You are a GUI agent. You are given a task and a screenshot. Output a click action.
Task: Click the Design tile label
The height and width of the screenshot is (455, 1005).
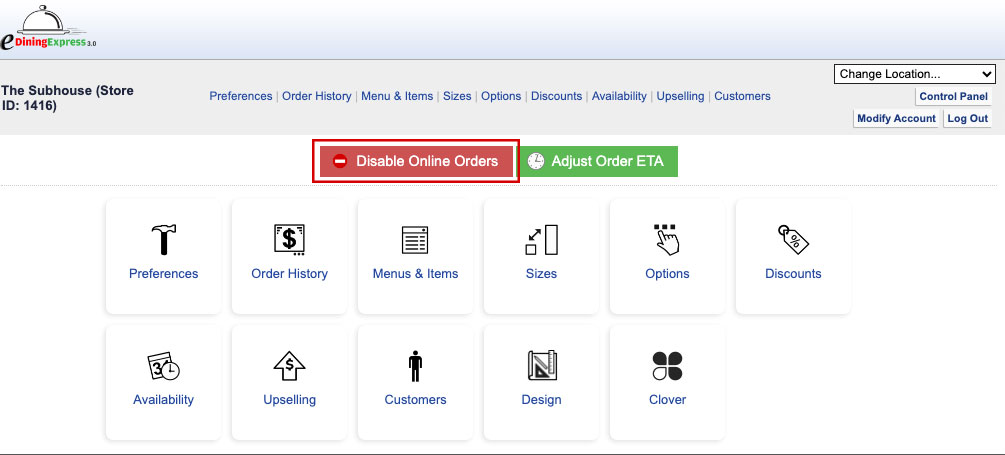(541, 400)
